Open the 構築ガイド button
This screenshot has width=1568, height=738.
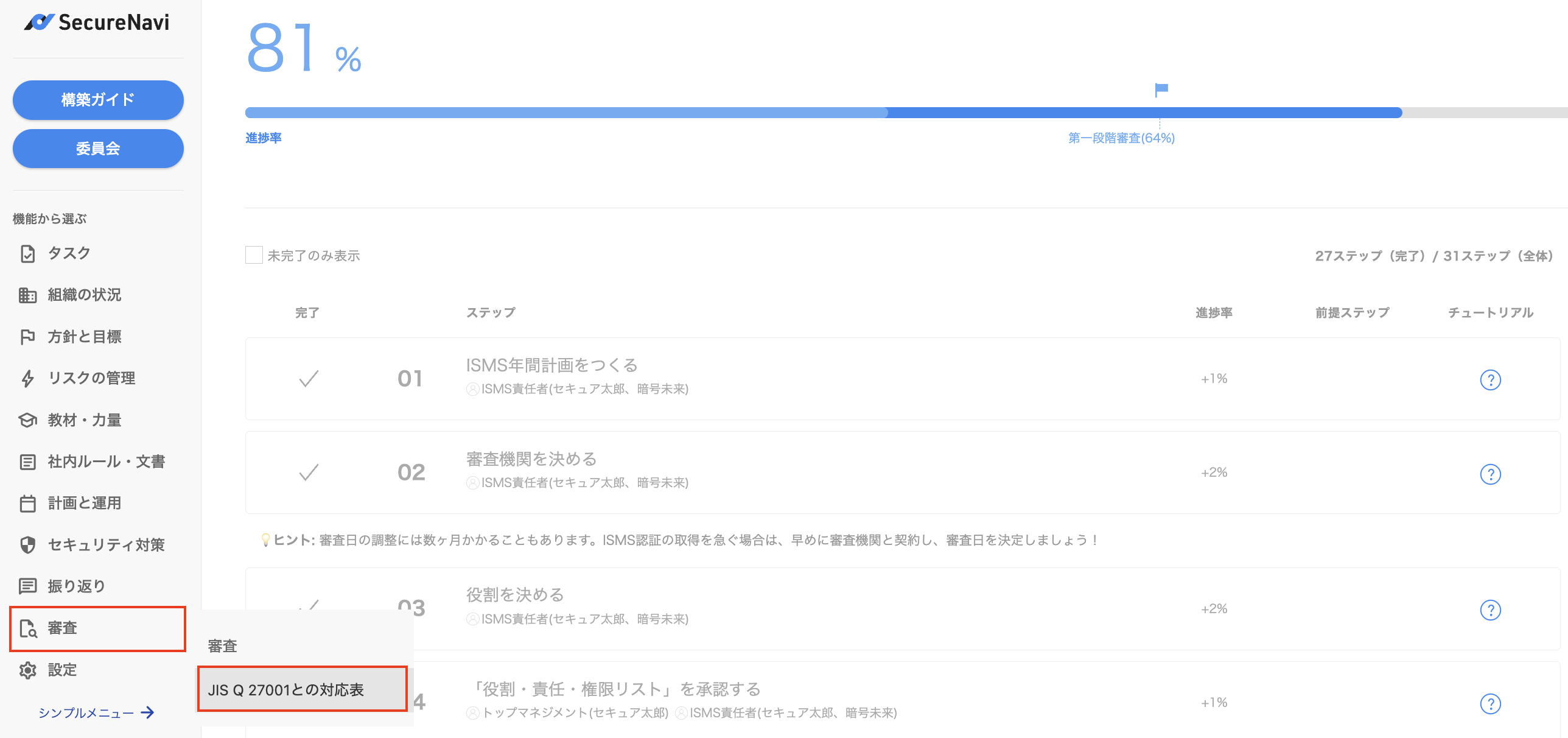coord(97,99)
